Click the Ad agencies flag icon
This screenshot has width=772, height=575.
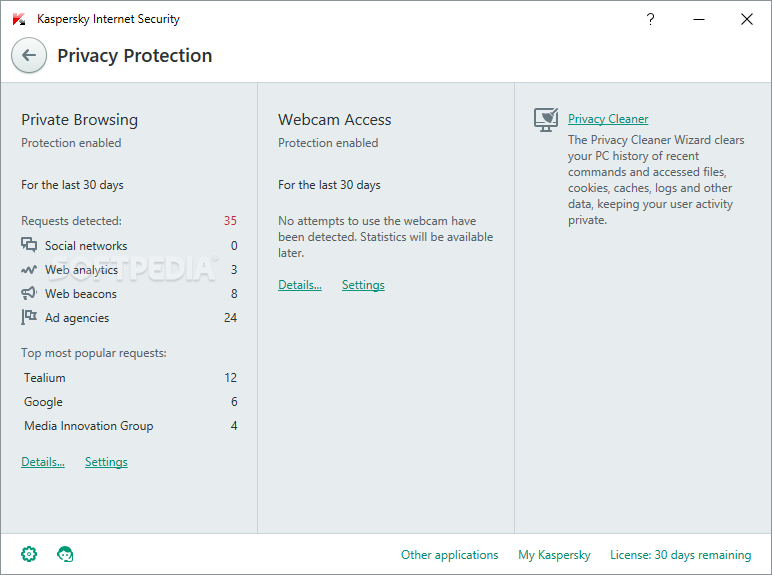29,317
